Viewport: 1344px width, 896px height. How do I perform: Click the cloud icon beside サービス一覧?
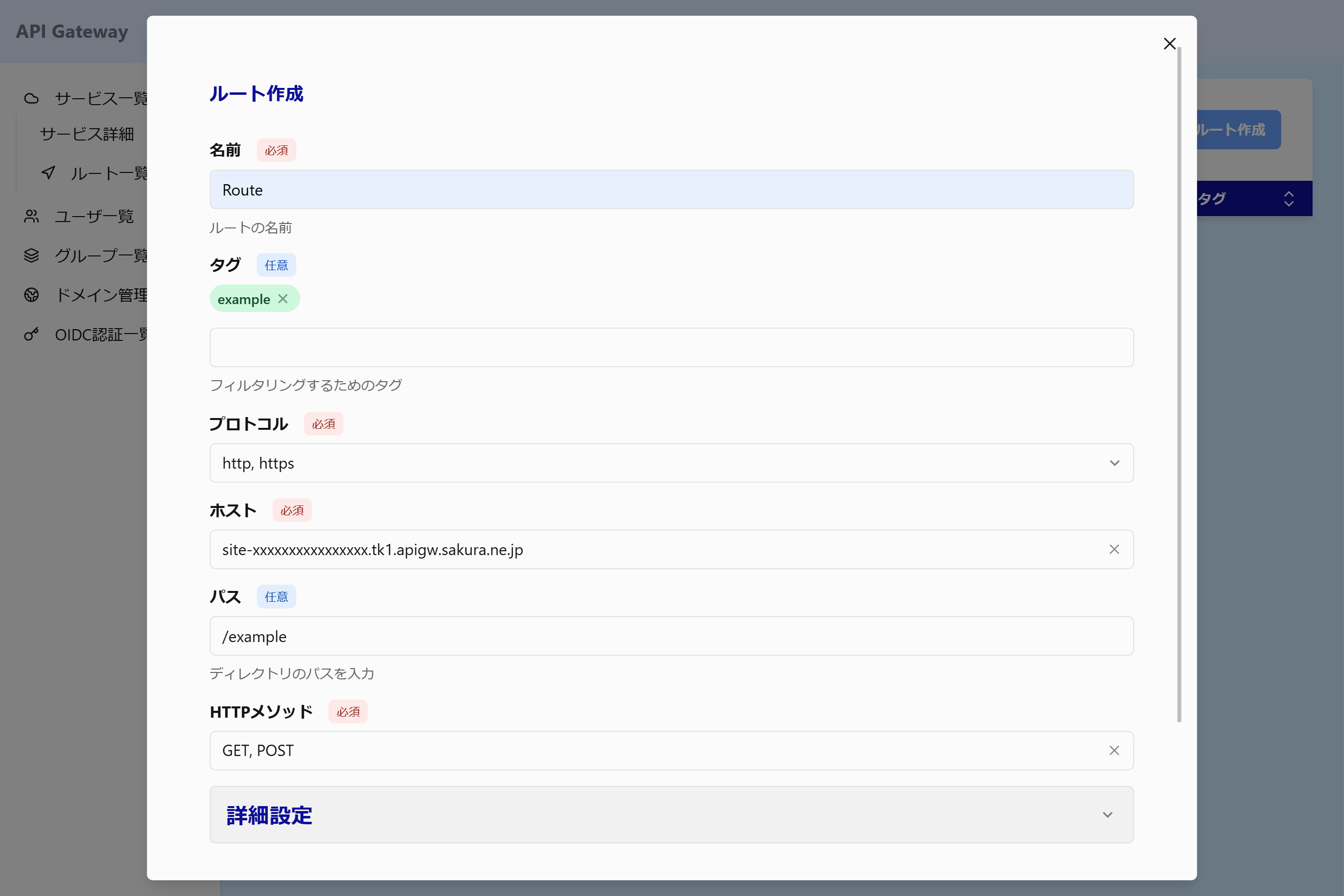tap(31, 99)
